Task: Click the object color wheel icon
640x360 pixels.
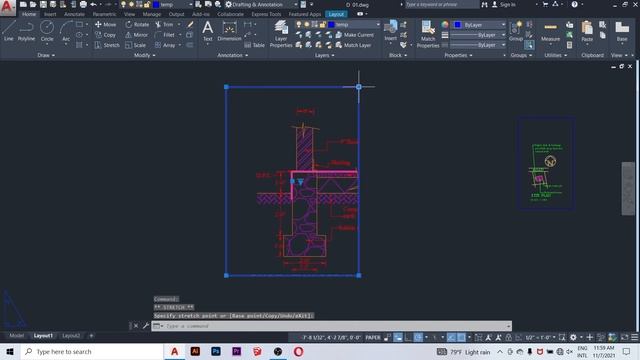Action: pyautogui.click(x=445, y=24)
